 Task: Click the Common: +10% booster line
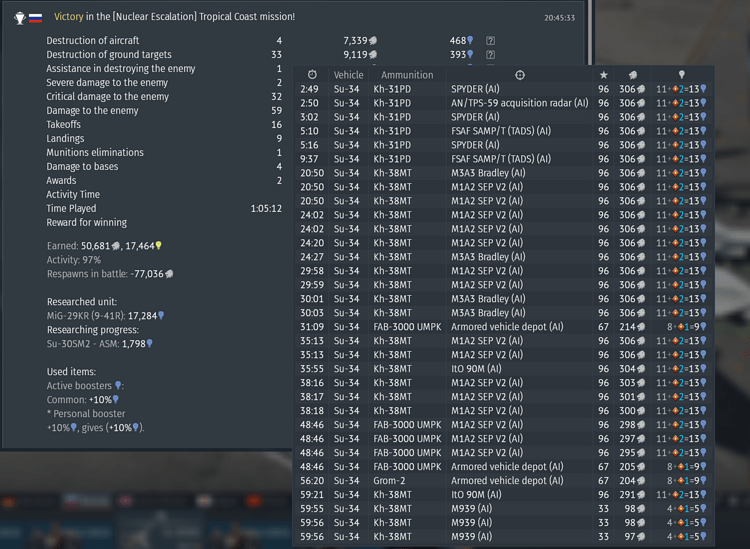(x=82, y=399)
